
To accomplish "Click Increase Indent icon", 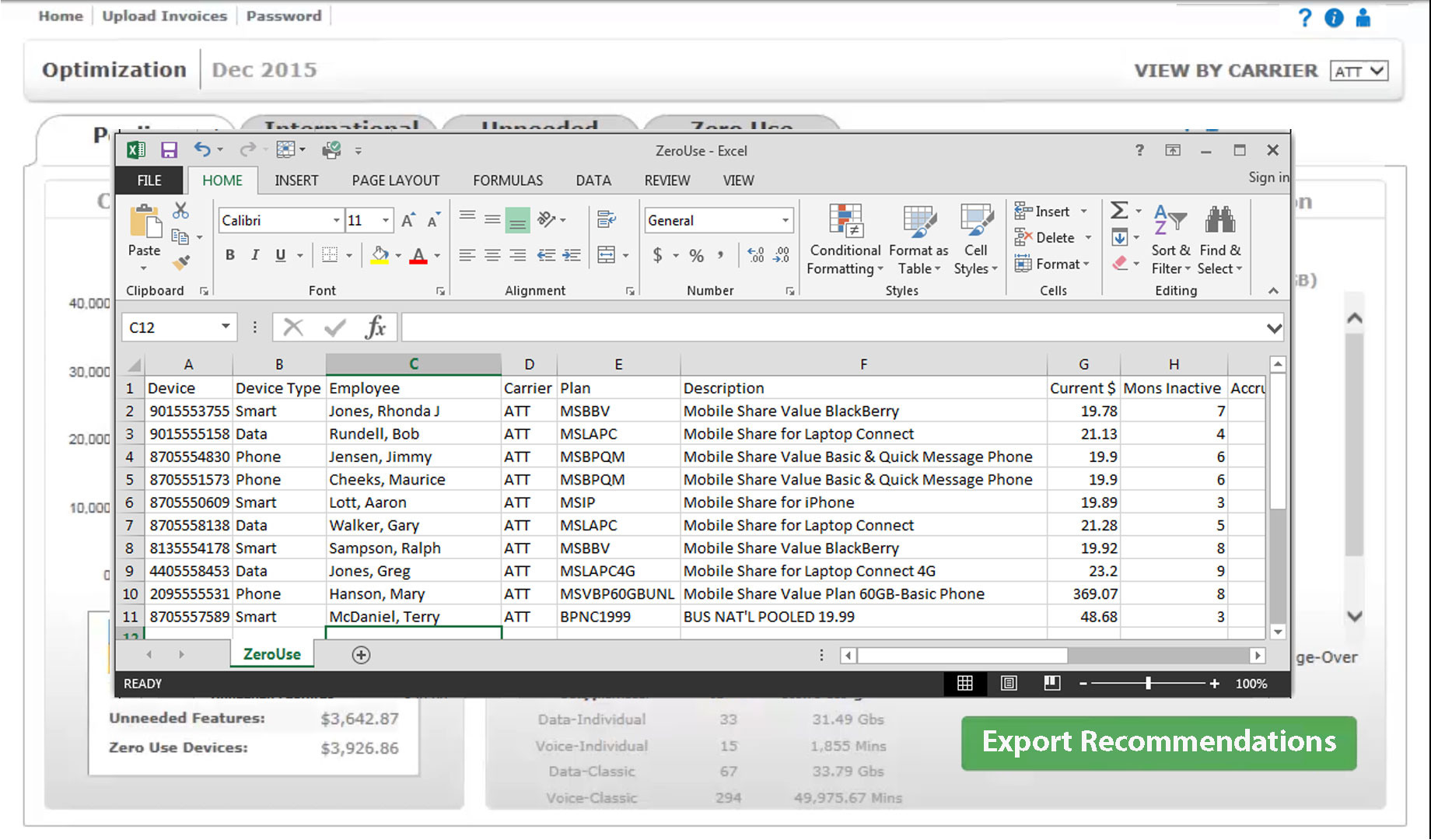I will click(572, 255).
